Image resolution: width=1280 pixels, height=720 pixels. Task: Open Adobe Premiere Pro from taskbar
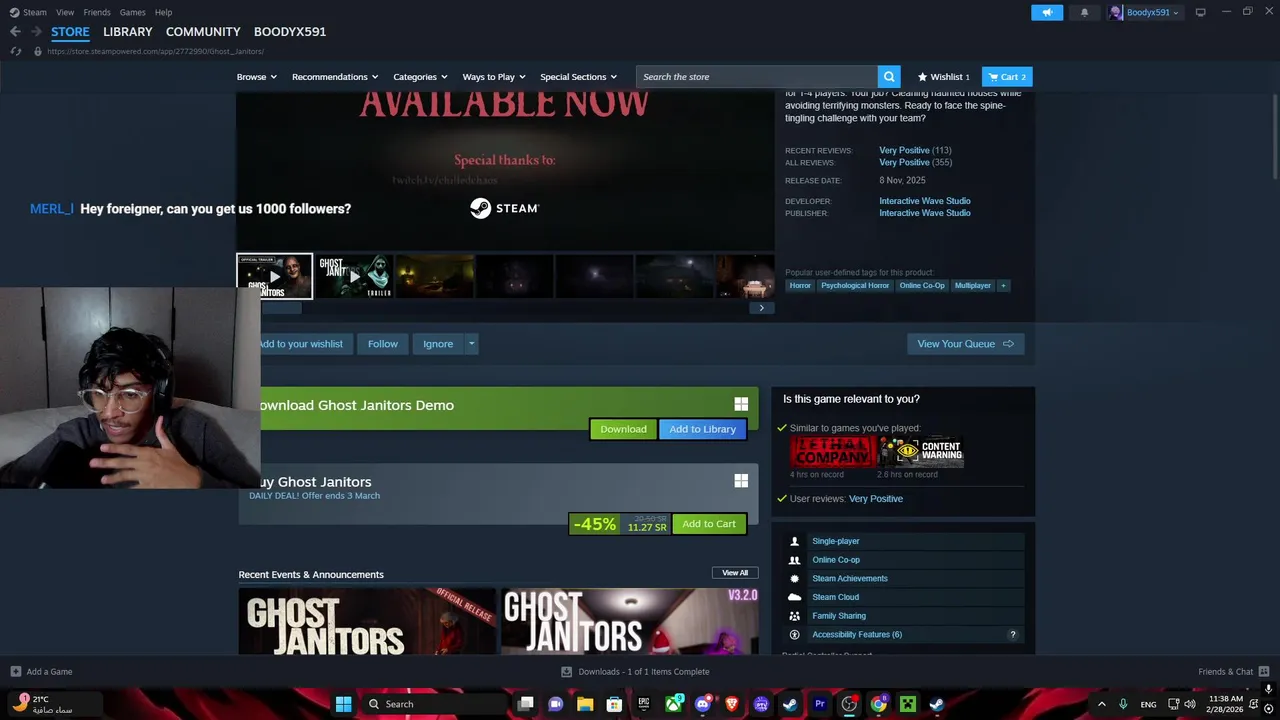pyautogui.click(x=820, y=704)
